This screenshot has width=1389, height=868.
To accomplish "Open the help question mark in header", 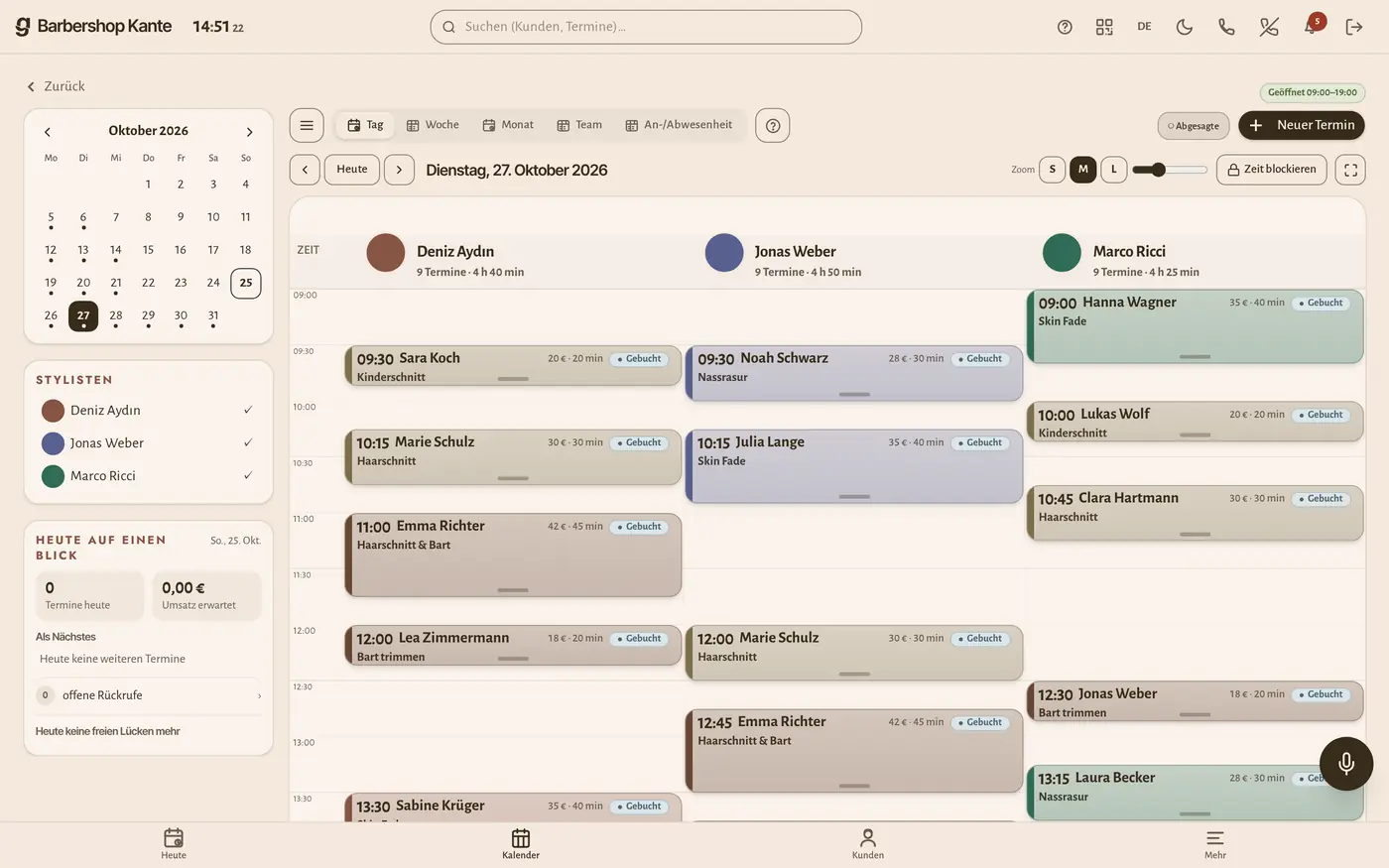I will click(x=1065, y=27).
